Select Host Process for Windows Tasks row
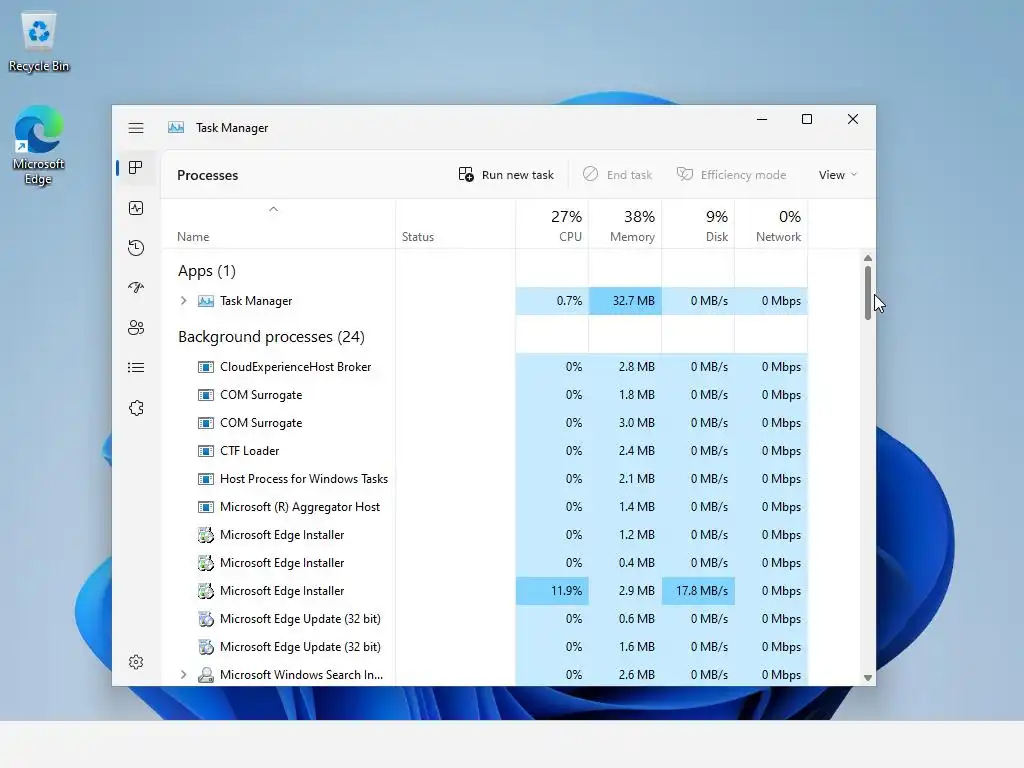 485,479
